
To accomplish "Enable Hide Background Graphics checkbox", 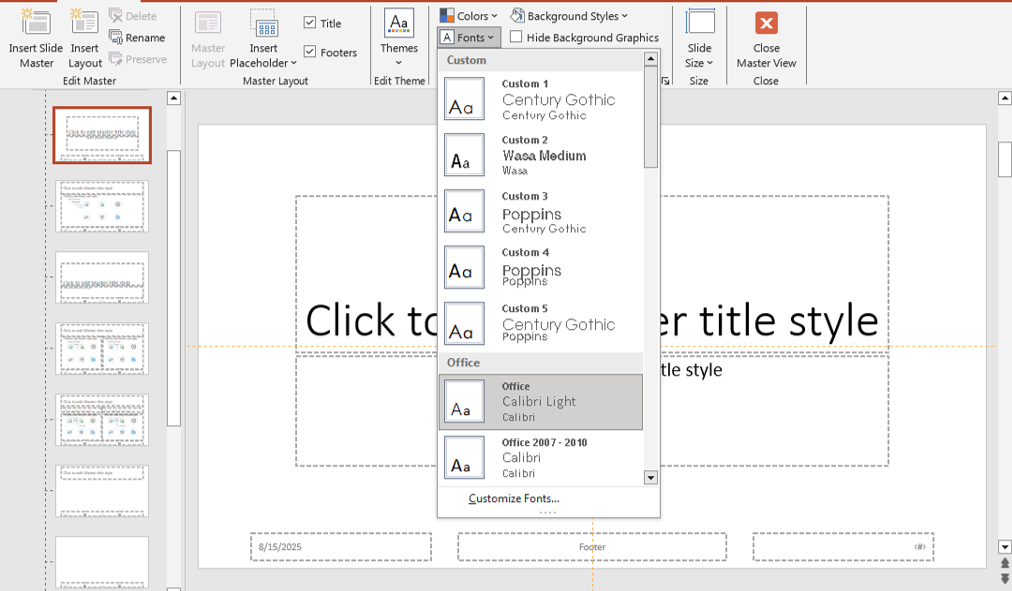I will pos(516,37).
